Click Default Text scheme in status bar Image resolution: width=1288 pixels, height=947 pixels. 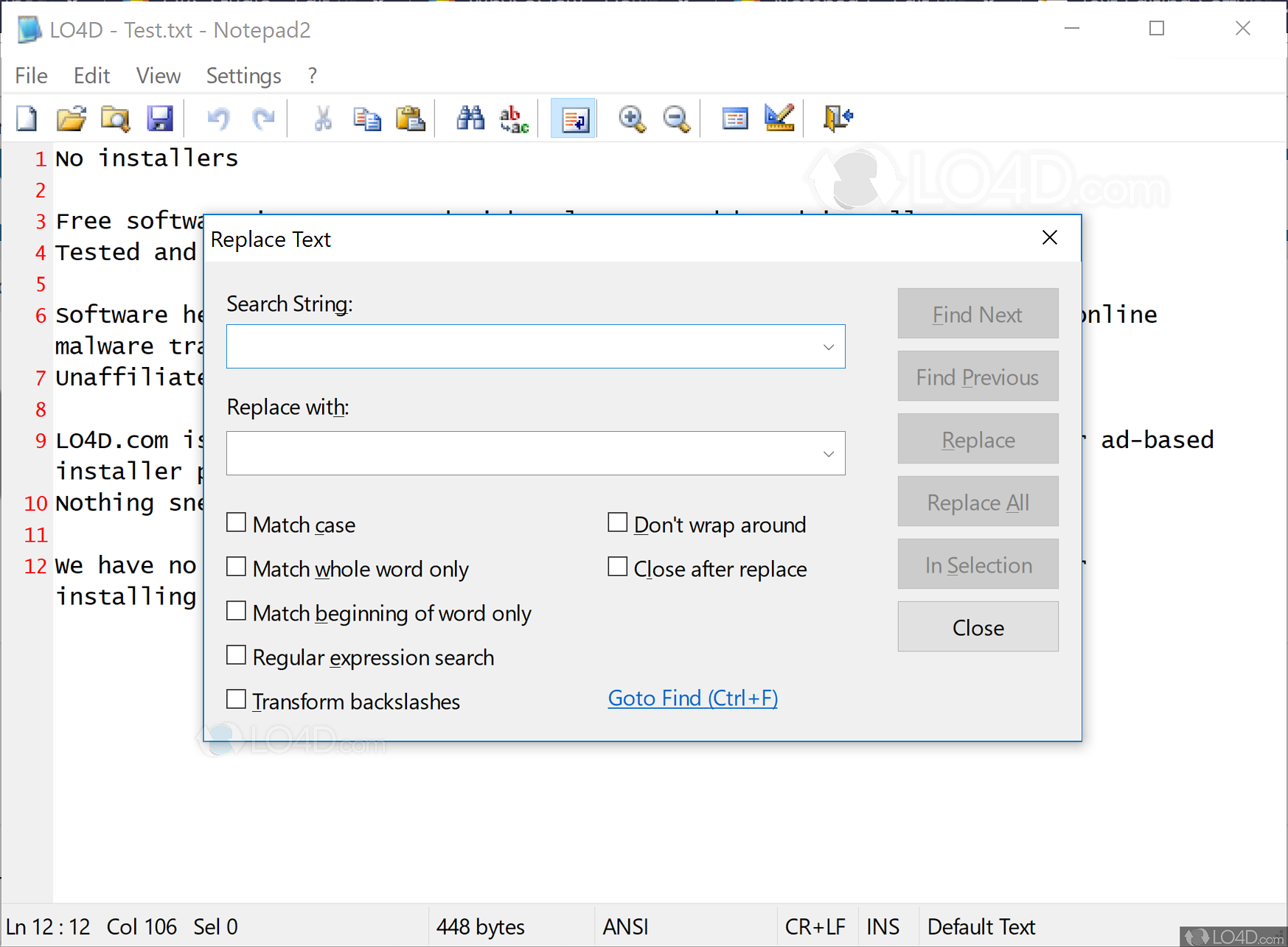(x=981, y=926)
